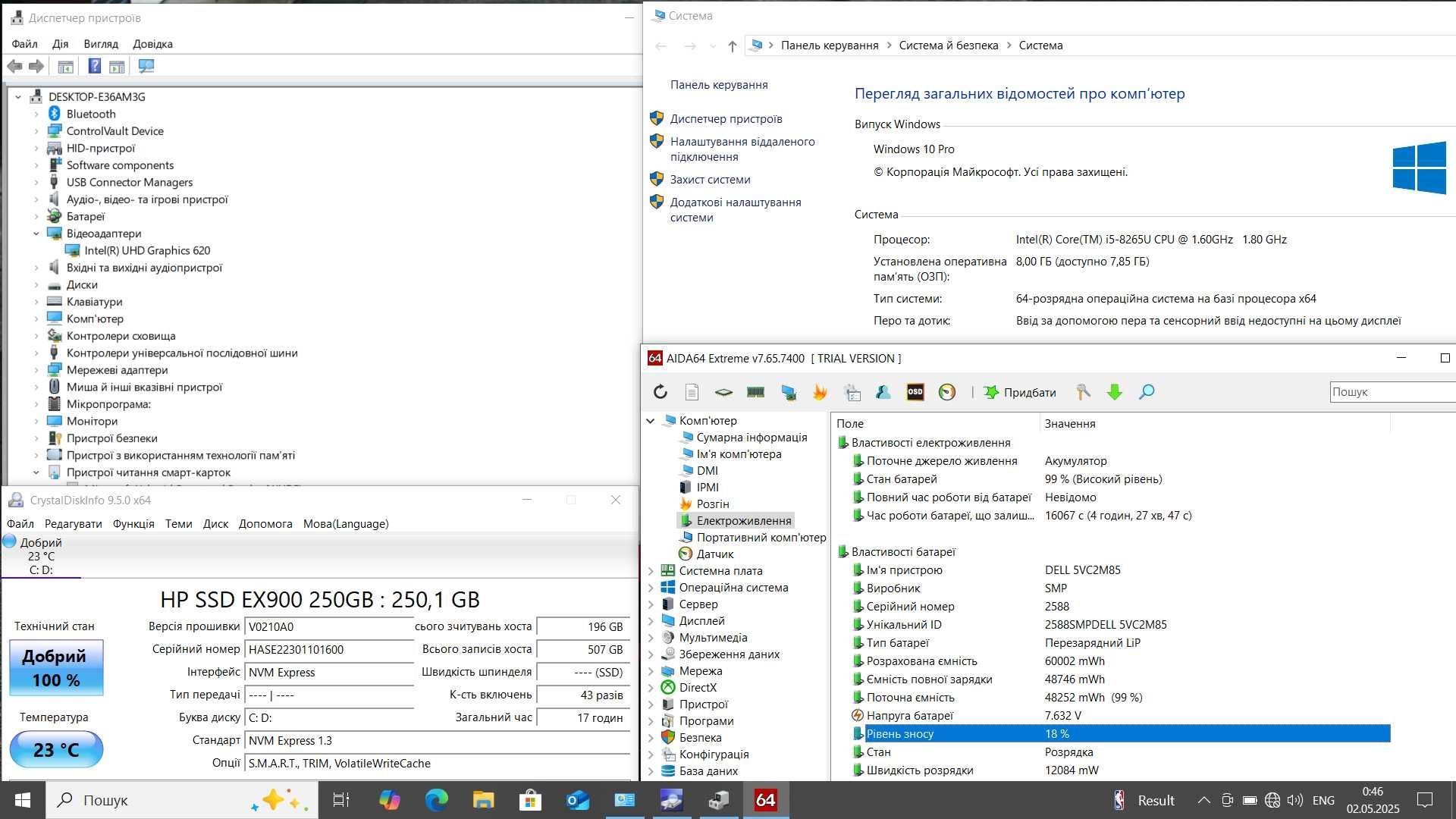
Task: Select the C: D: disk tab in CrystalDiskInfo
Action: click(x=41, y=557)
